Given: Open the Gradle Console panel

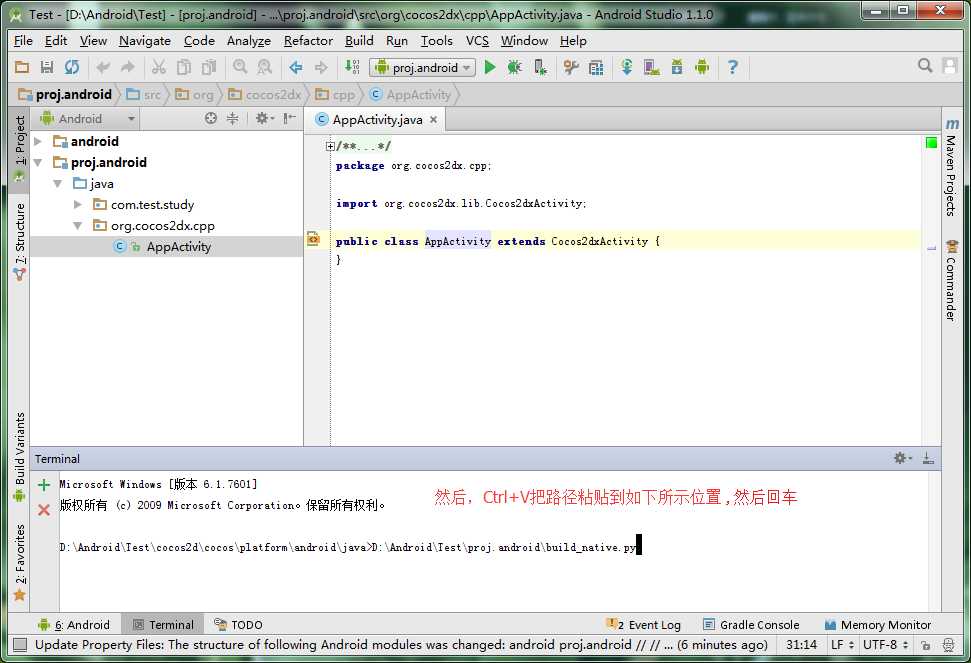Looking at the screenshot, I should (751, 625).
